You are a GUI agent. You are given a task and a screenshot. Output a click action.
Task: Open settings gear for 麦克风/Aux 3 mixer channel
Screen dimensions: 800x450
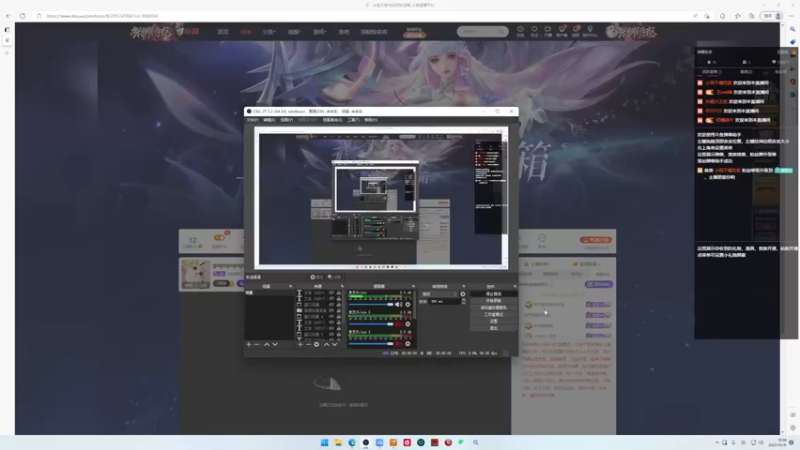pos(408,344)
